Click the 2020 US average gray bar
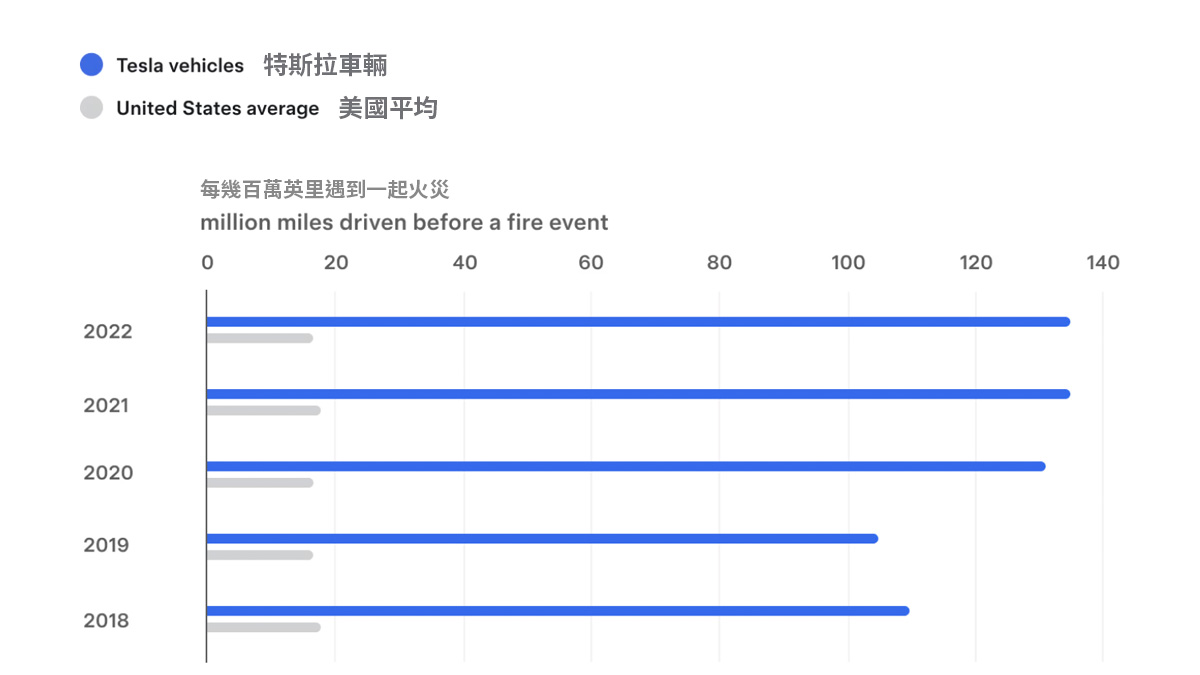This screenshot has height=675, width=1200. click(260, 482)
